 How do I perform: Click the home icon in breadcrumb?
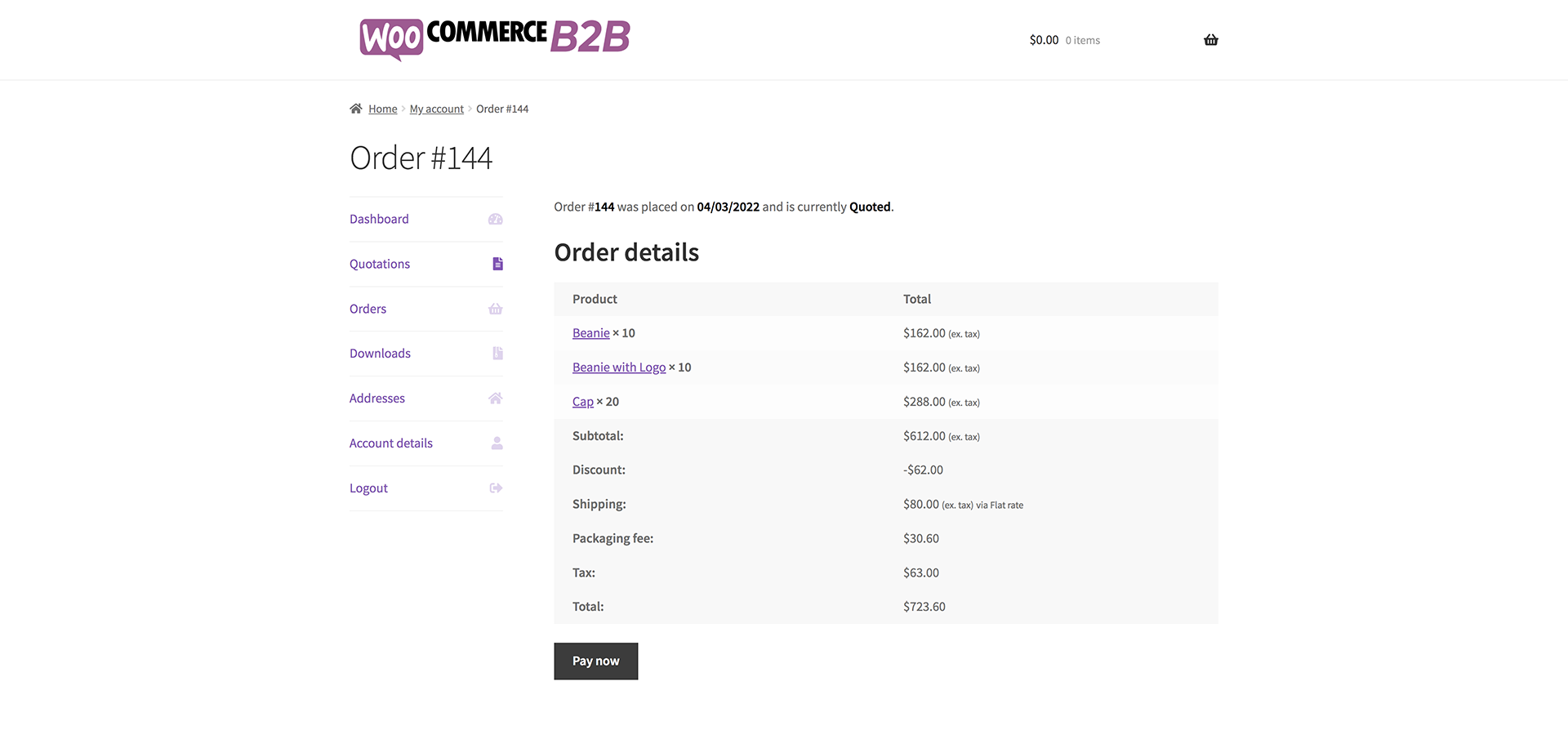356,109
